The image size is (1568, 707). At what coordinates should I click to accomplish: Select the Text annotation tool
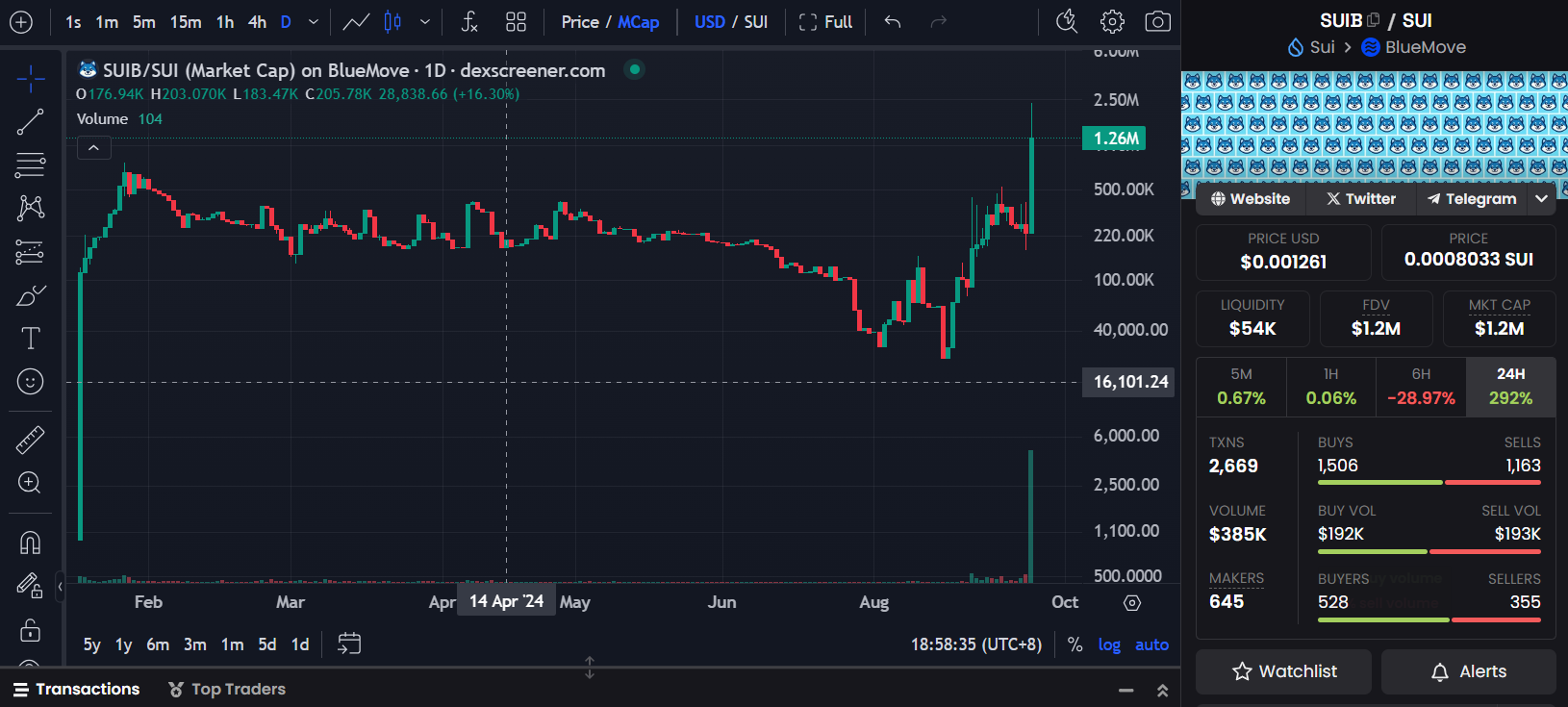coord(30,339)
